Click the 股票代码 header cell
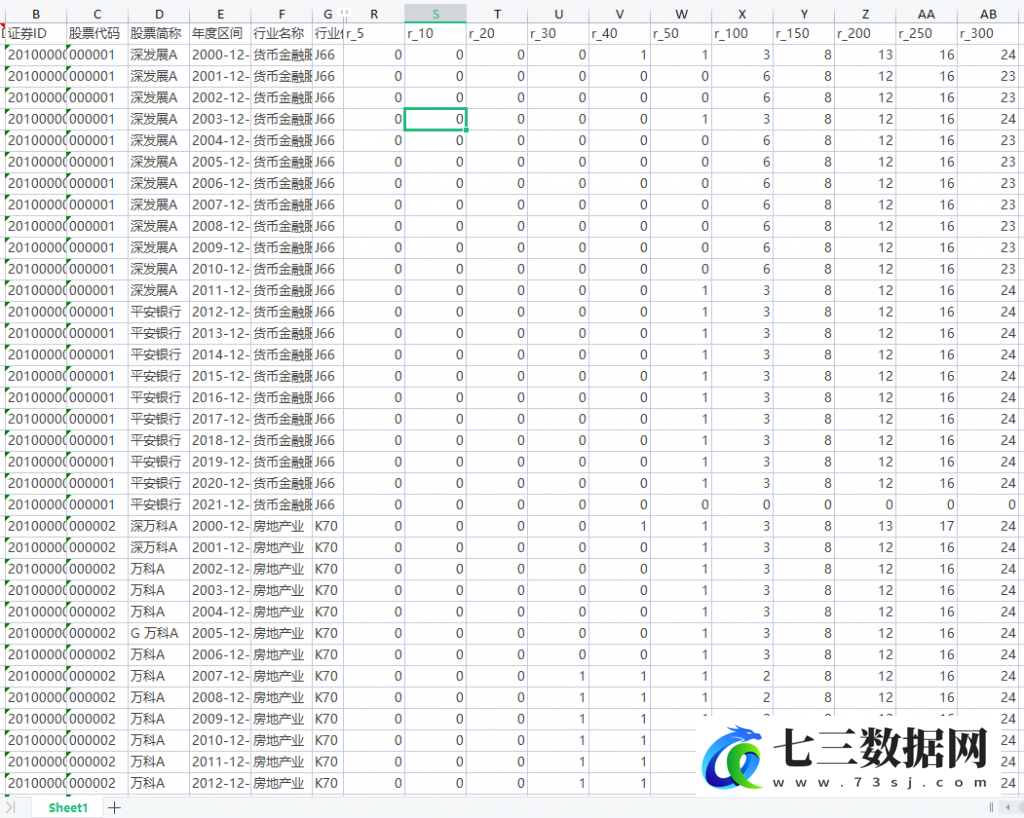 pos(97,33)
